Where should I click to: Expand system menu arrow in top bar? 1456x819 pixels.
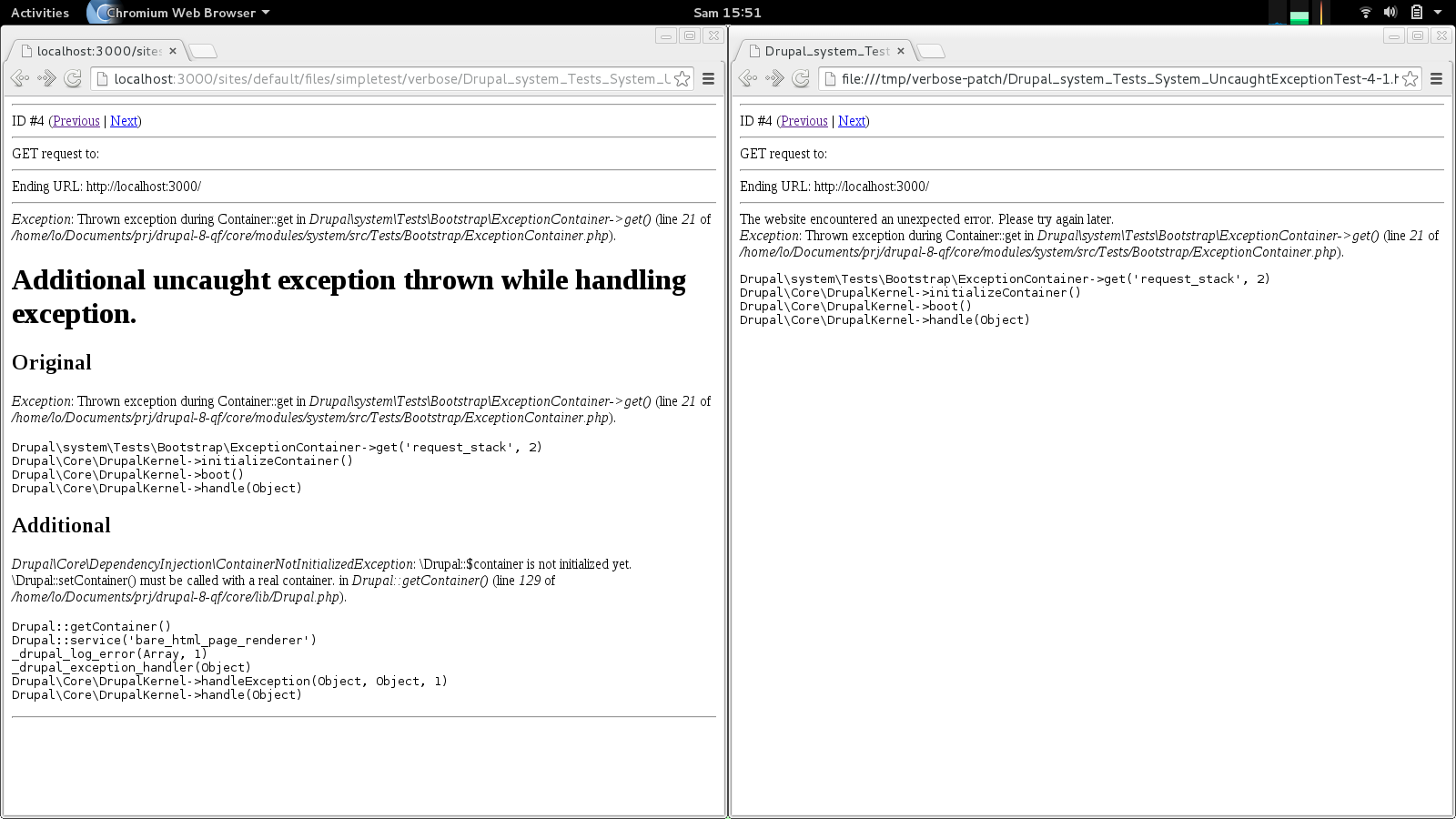(1438, 13)
